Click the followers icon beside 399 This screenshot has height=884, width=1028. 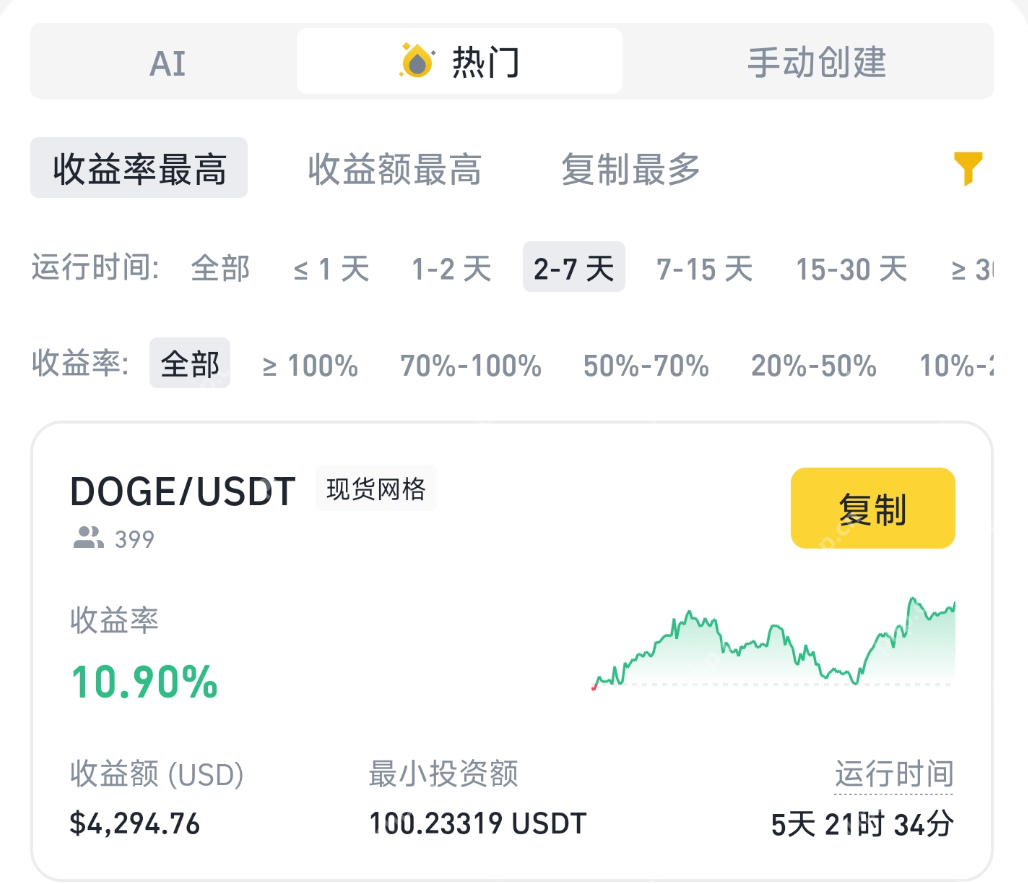(86, 539)
